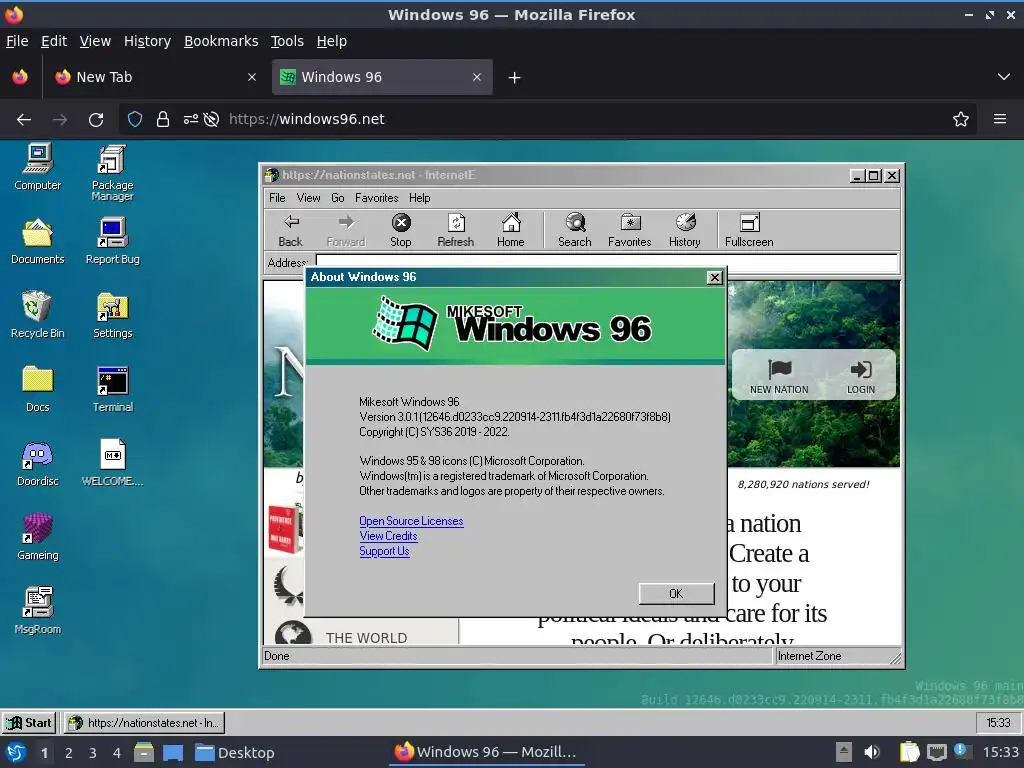The image size is (1024, 768).
Task: Open the Computer desktop icon
Action: coord(38,167)
